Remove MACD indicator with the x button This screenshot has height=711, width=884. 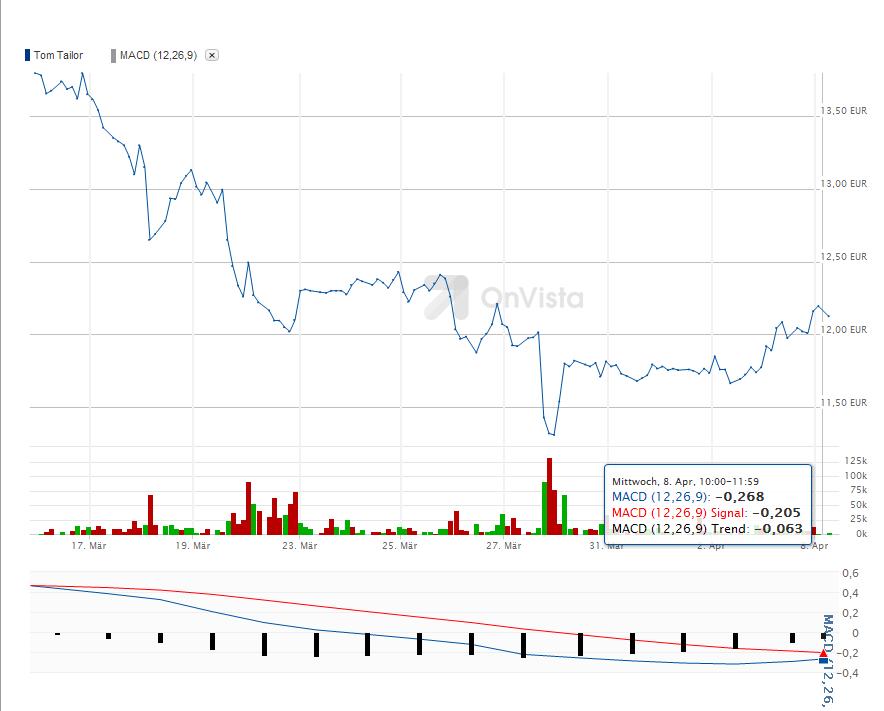pyautogui.click(x=211, y=55)
